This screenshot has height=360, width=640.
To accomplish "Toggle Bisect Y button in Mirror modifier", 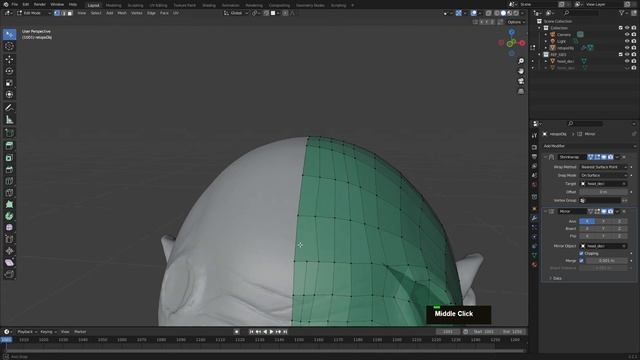I will 603,229.
